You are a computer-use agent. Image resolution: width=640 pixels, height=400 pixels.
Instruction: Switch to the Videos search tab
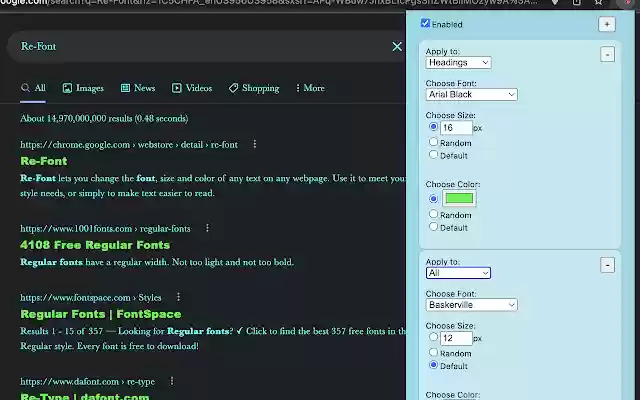192,88
